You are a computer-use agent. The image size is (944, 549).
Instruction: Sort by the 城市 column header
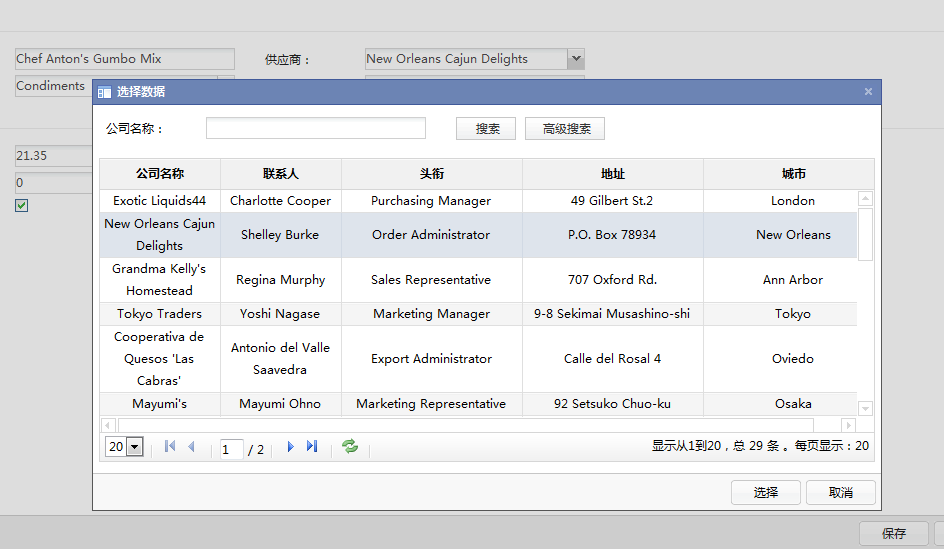[x=793, y=174]
